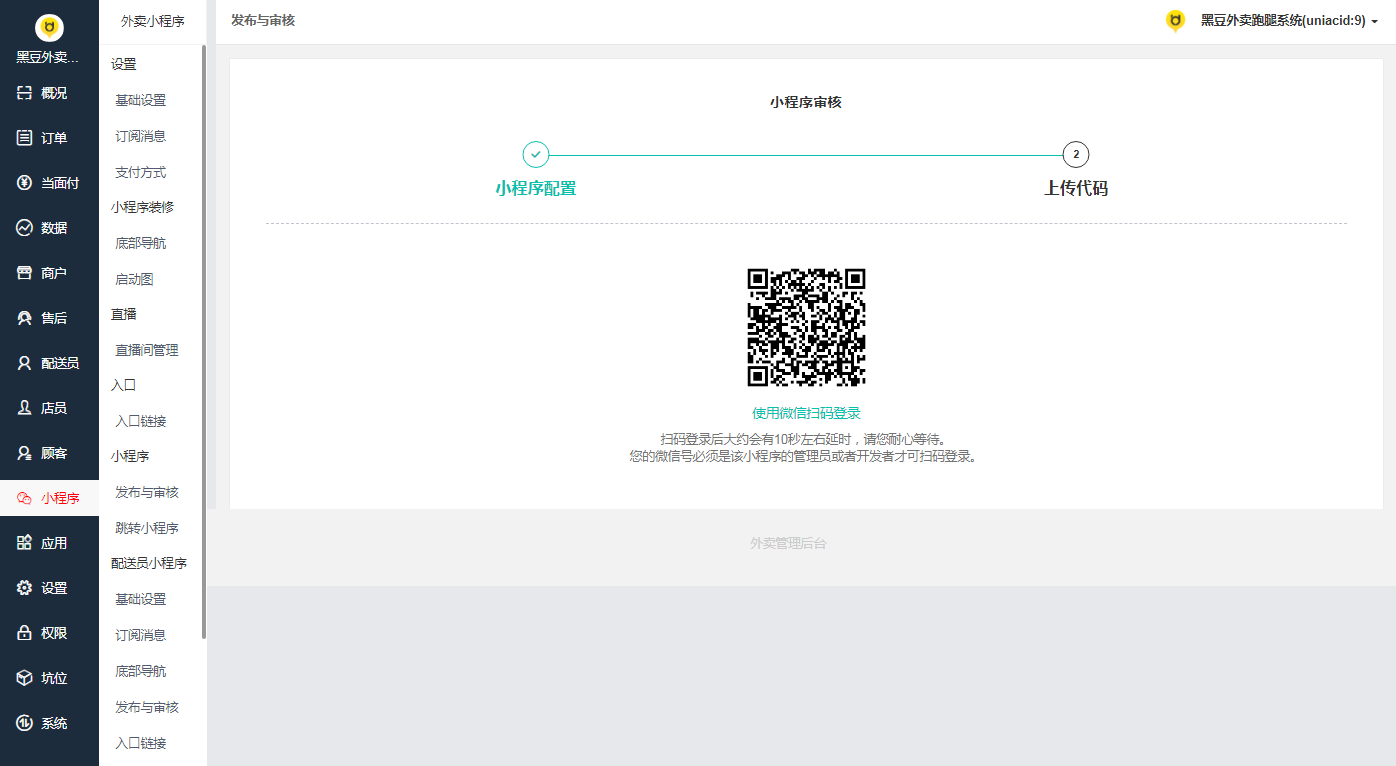Open 启动图 submenu item
This screenshot has width=1396, height=766.
[134, 279]
